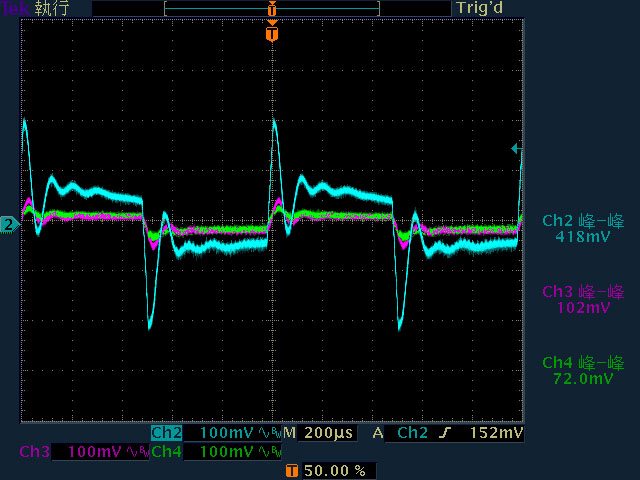Select the Ch4 channel label
This screenshot has height=480, width=640.
pos(166,452)
